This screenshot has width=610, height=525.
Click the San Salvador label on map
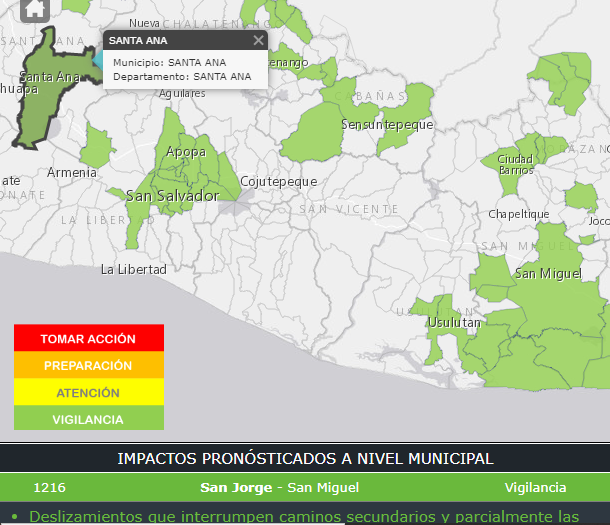(x=172, y=196)
